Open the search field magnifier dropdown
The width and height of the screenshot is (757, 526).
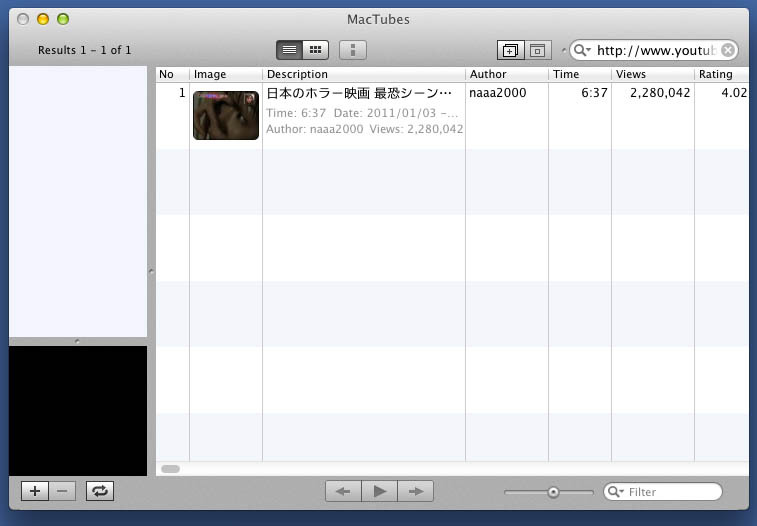click(582, 50)
